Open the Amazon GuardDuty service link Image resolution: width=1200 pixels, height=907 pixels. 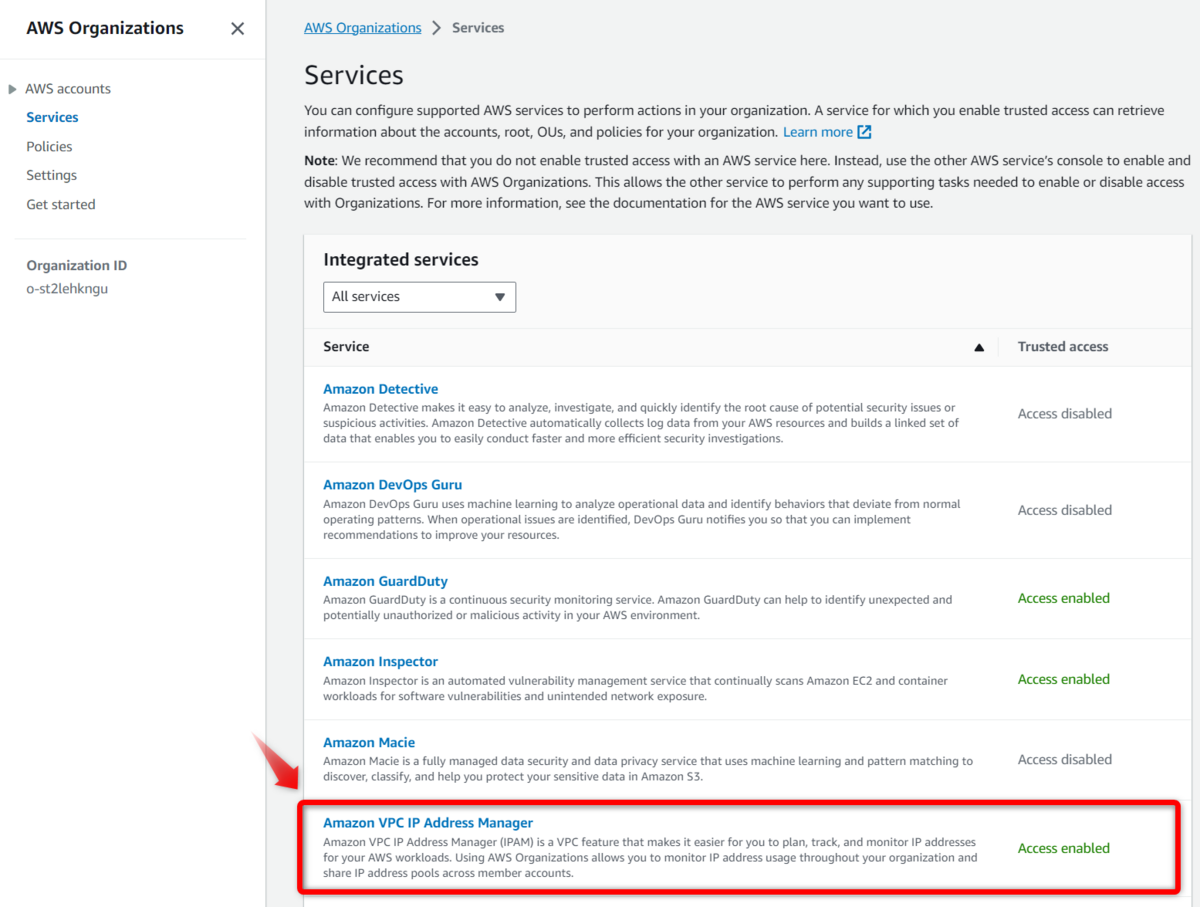coord(385,581)
